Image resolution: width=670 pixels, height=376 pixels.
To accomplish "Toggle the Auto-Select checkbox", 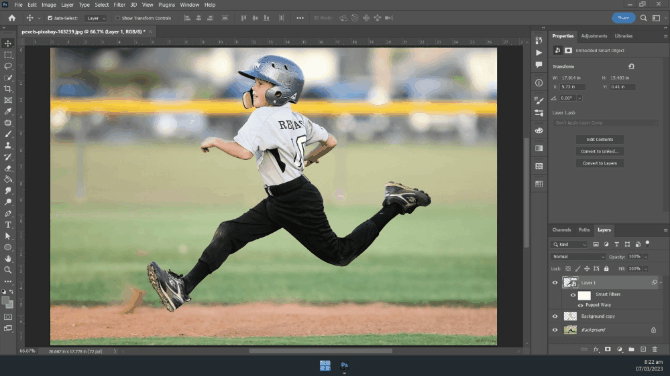I will pos(50,18).
